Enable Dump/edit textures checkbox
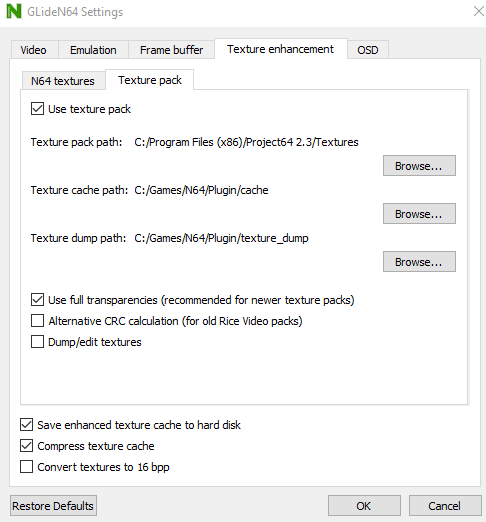486x522 pixels. (x=37, y=342)
